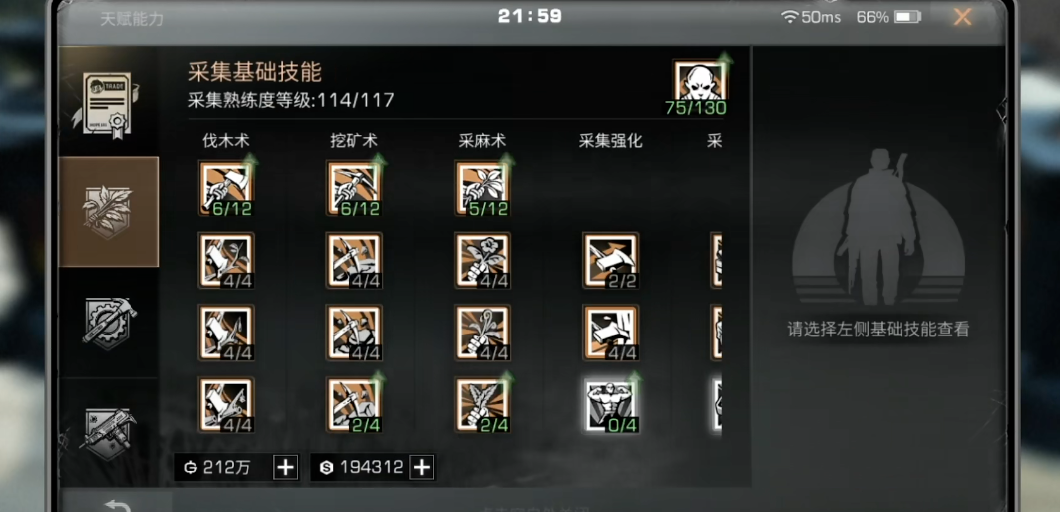
Task: Select the hemp-gathering skill icon showing 2/4
Action: pyautogui.click(x=483, y=404)
